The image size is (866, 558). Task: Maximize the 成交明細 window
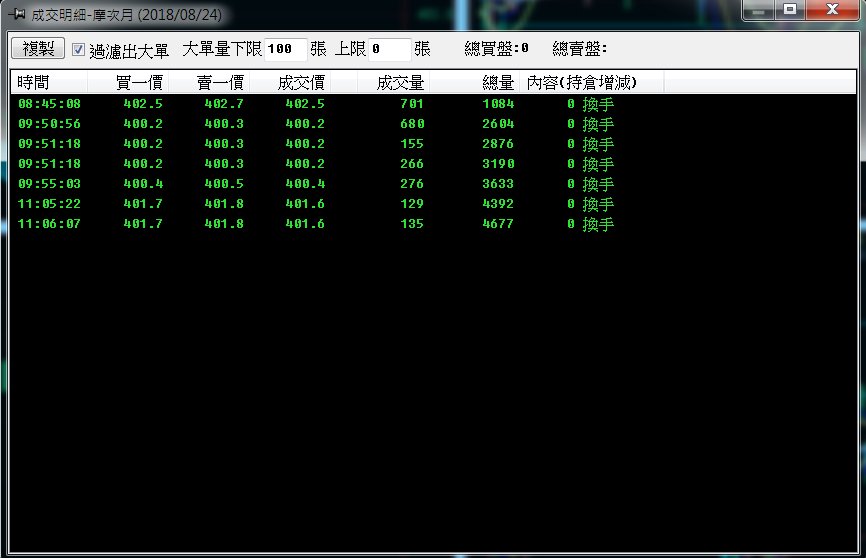(790, 10)
